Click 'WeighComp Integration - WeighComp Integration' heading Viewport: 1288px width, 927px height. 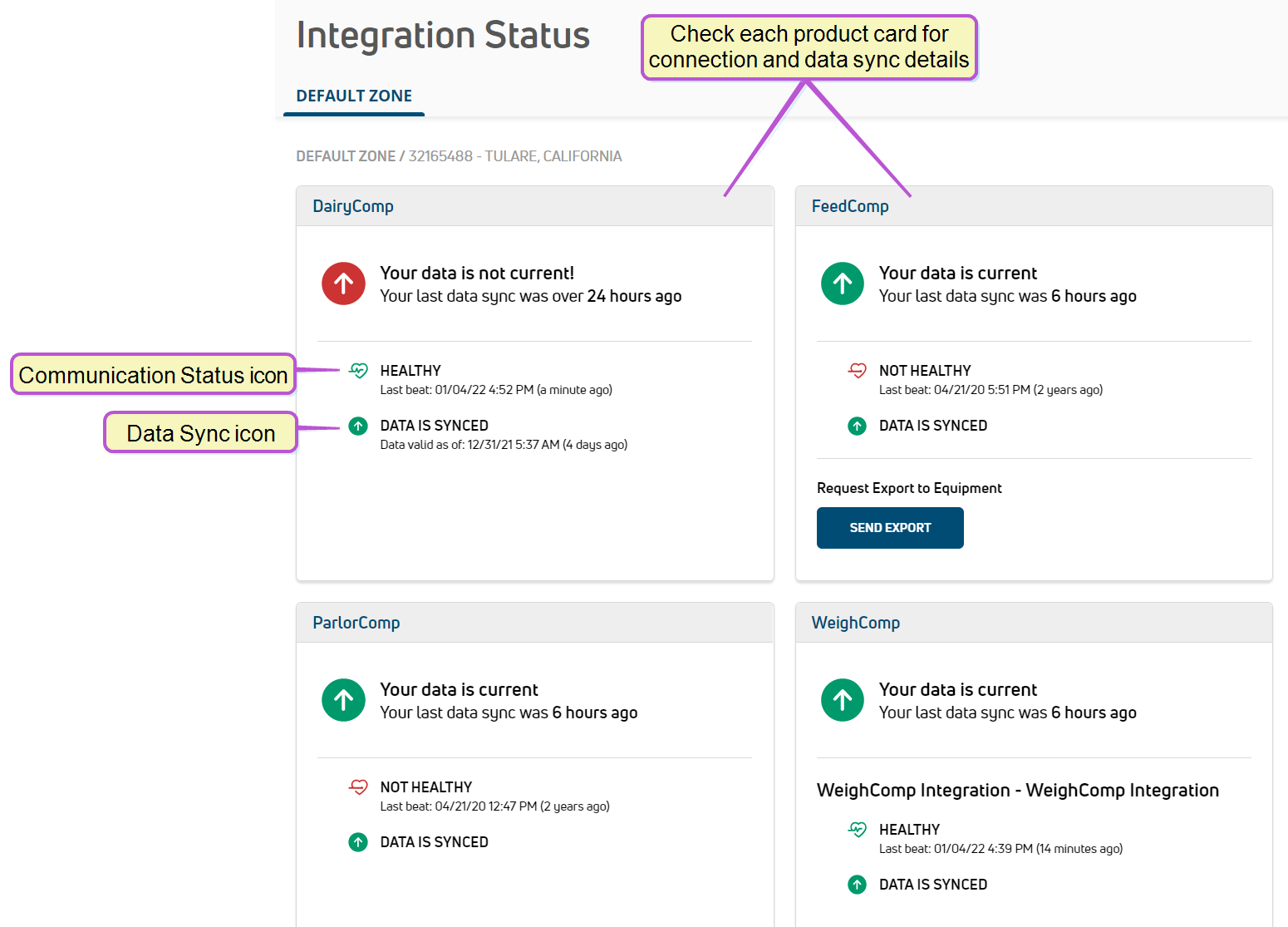[x=1018, y=790]
